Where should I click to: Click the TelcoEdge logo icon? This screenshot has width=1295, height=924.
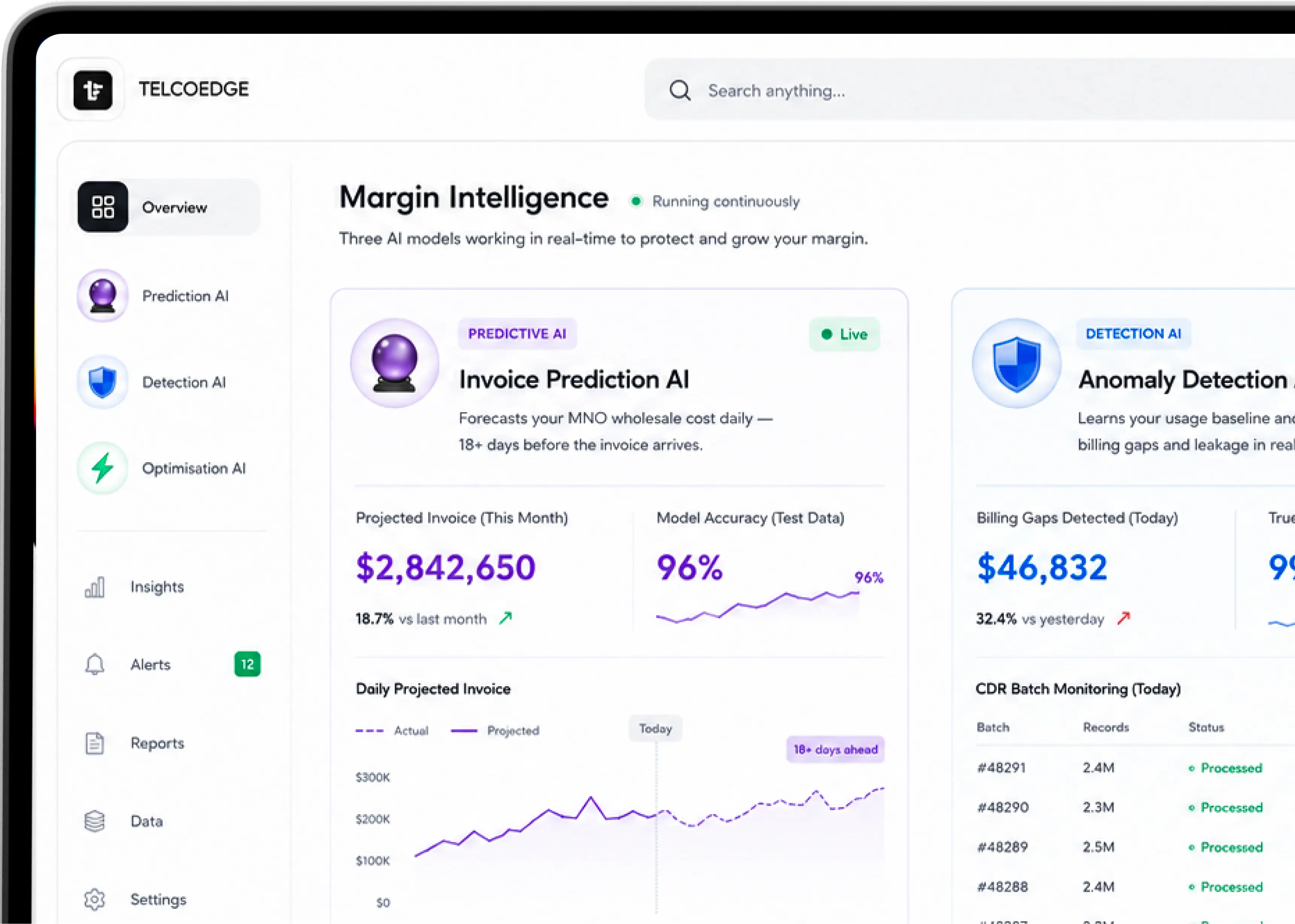(93, 90)
